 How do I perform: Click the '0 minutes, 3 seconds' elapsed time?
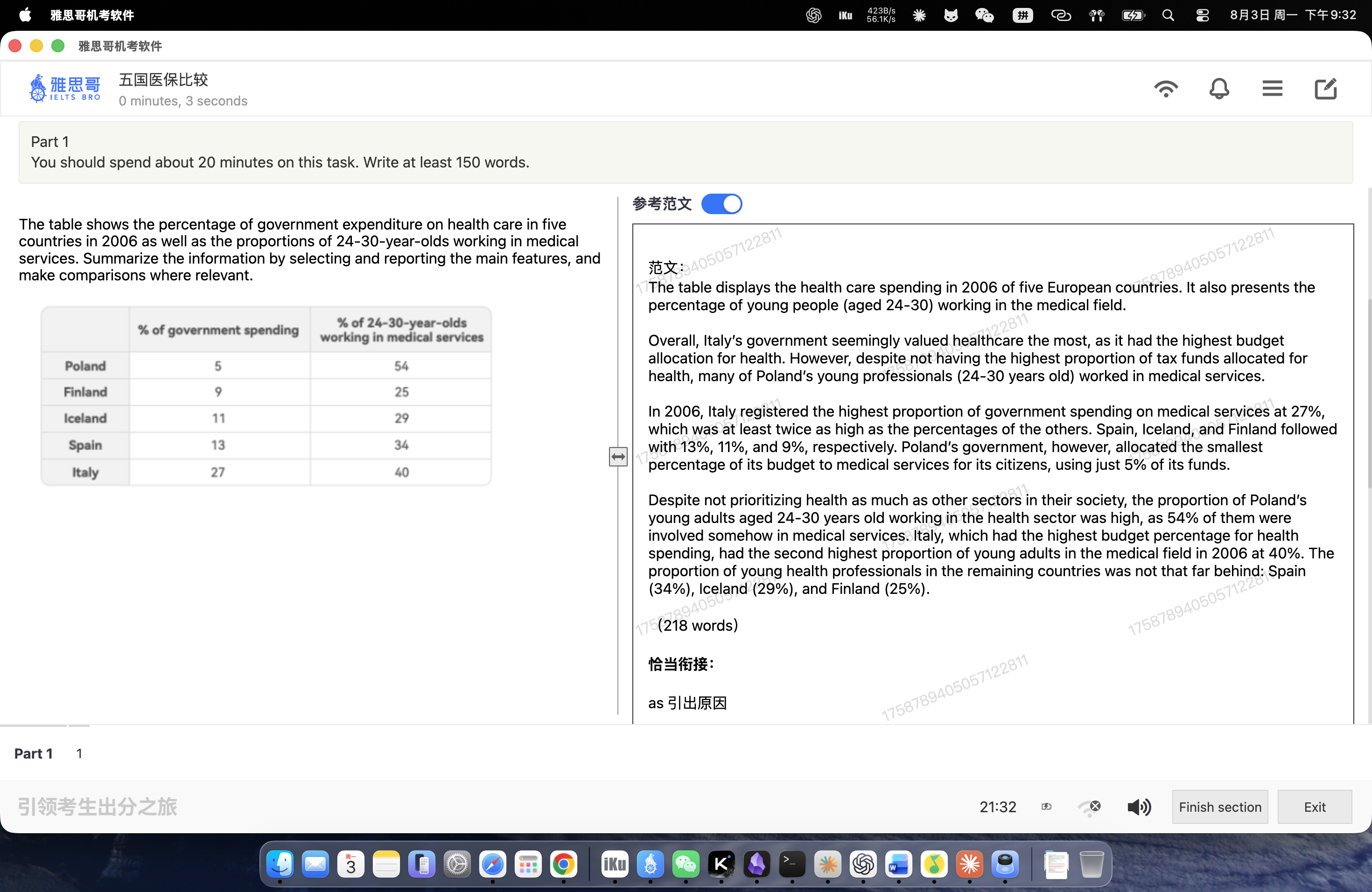click(183, 101)
